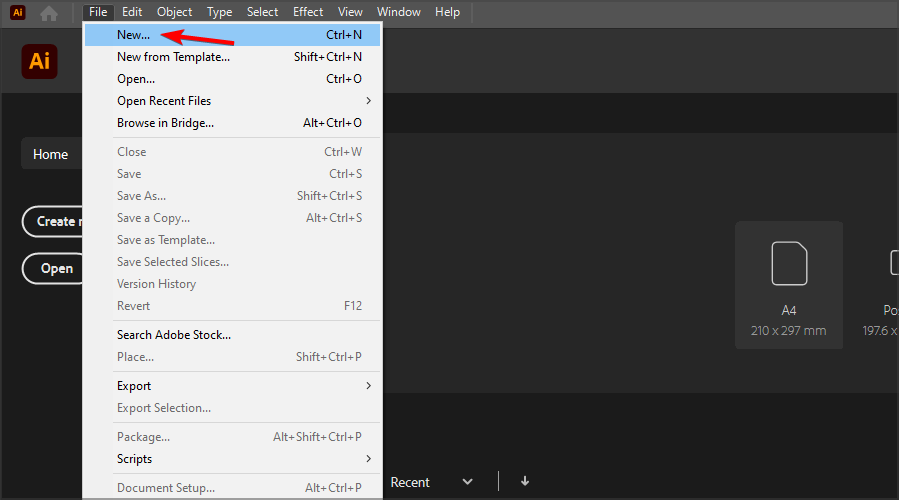Screen dimensions: 899x500
Task: Select Search Adobe Stock...
Action: (232, 335)
